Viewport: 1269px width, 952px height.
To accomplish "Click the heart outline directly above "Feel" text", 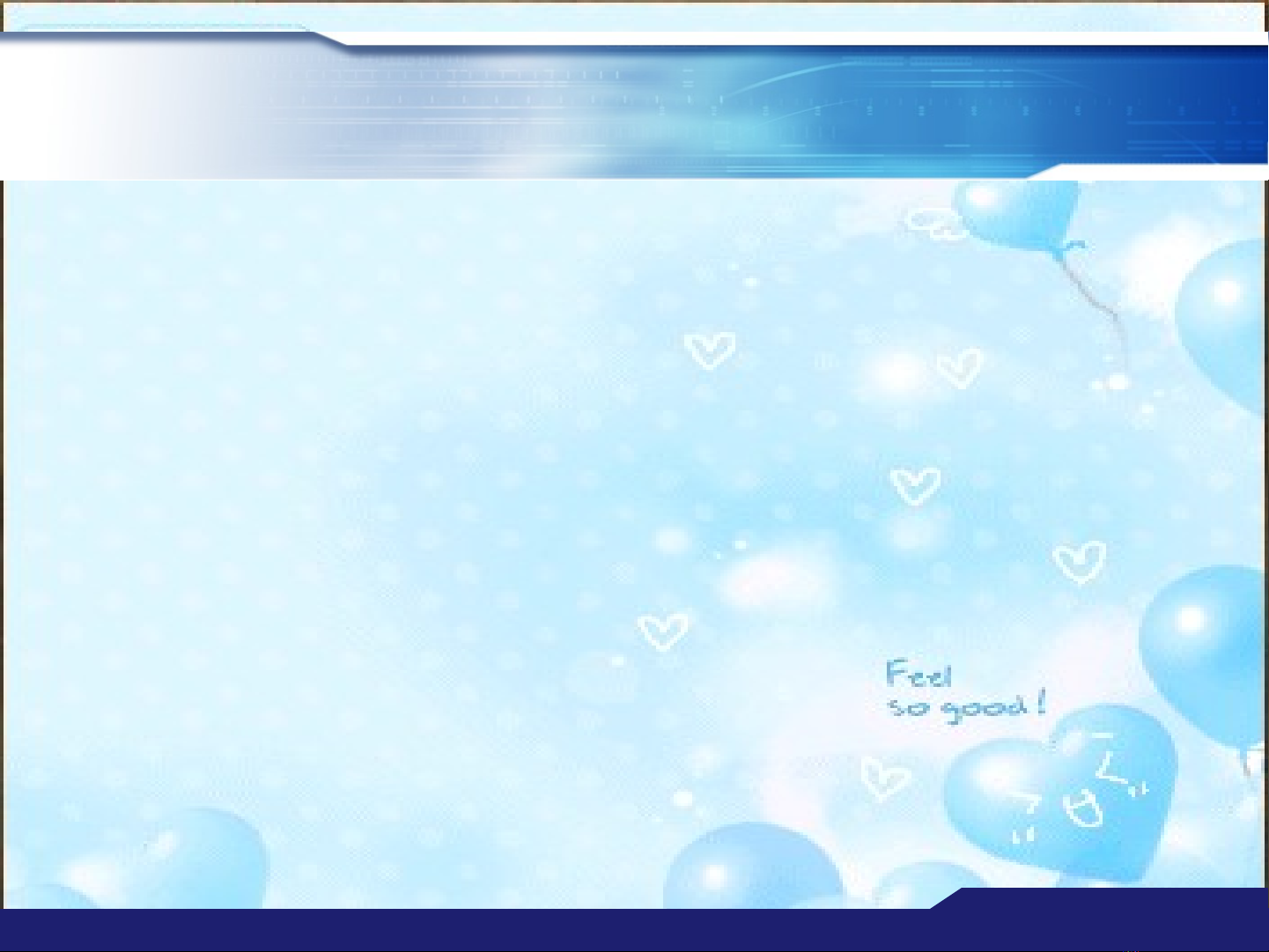I will coord(915,485).
